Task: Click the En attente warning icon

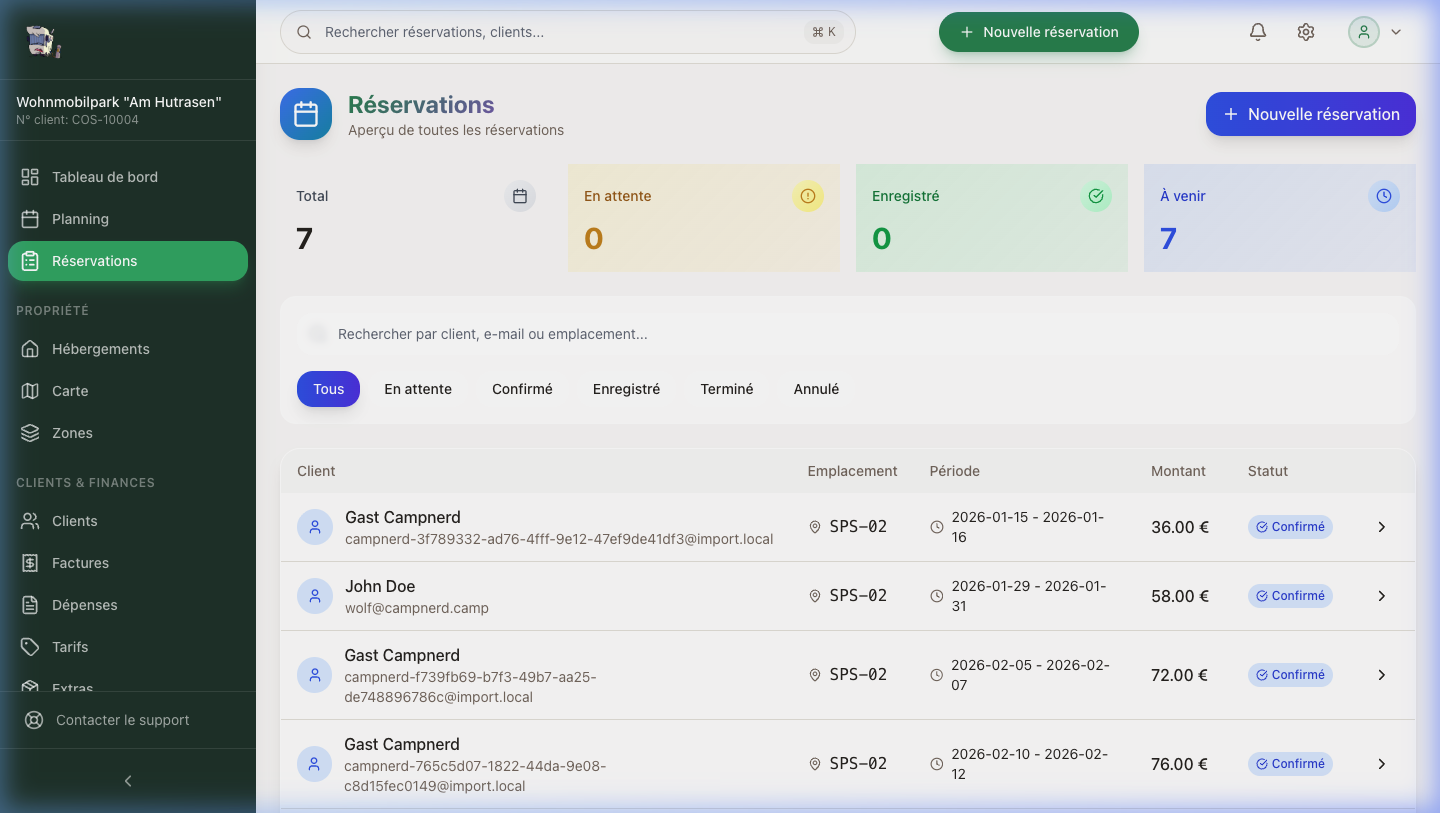Action: [x=808, y=196]
